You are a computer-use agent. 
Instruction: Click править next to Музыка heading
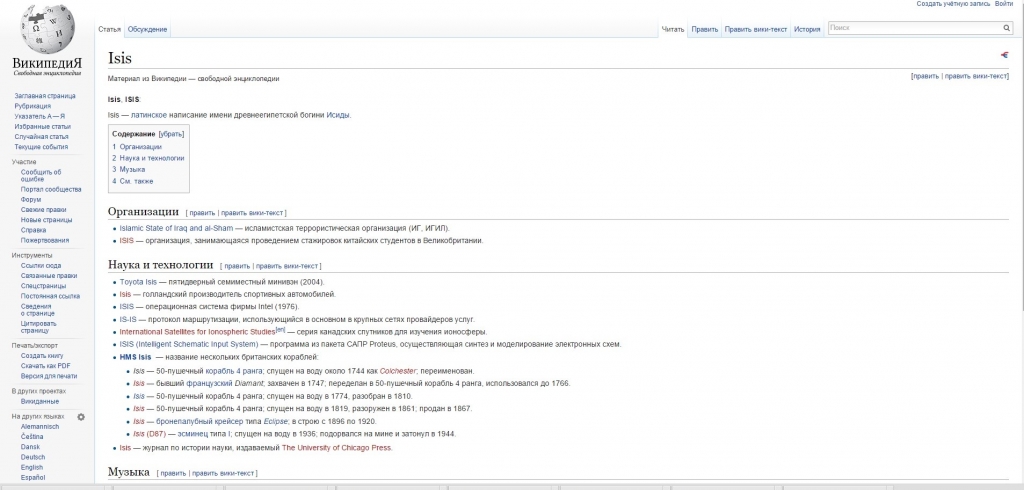click(173, 473)
